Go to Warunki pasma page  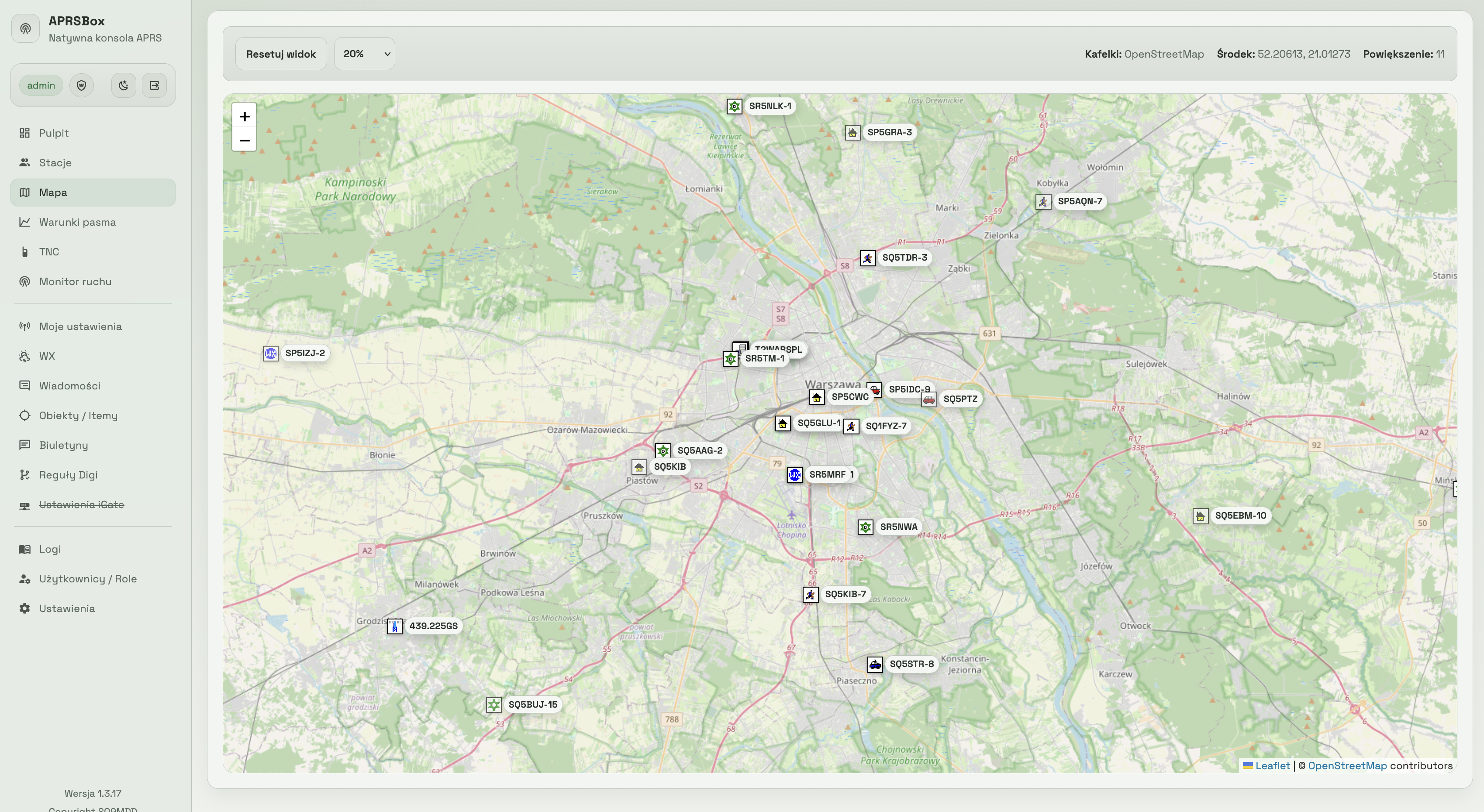tap(77, 222)
